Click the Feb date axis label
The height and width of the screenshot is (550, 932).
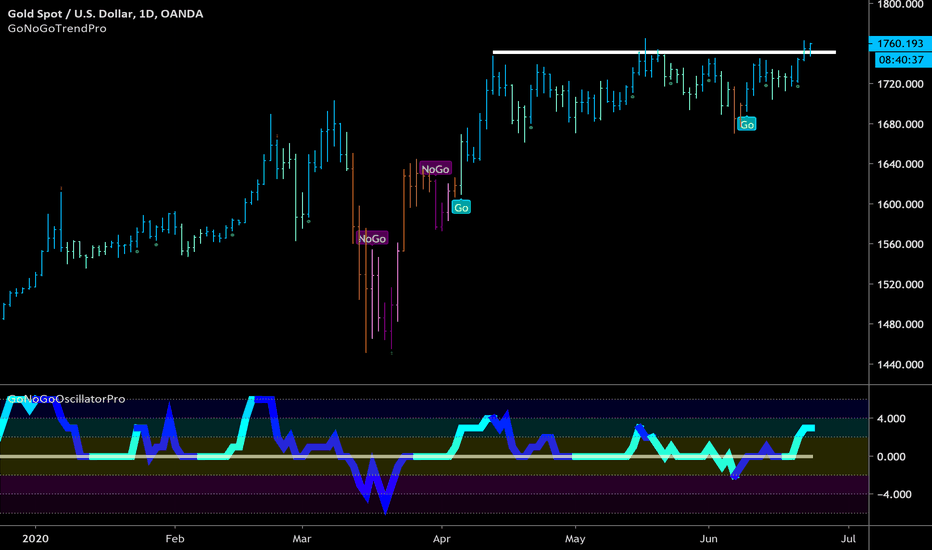175,539
